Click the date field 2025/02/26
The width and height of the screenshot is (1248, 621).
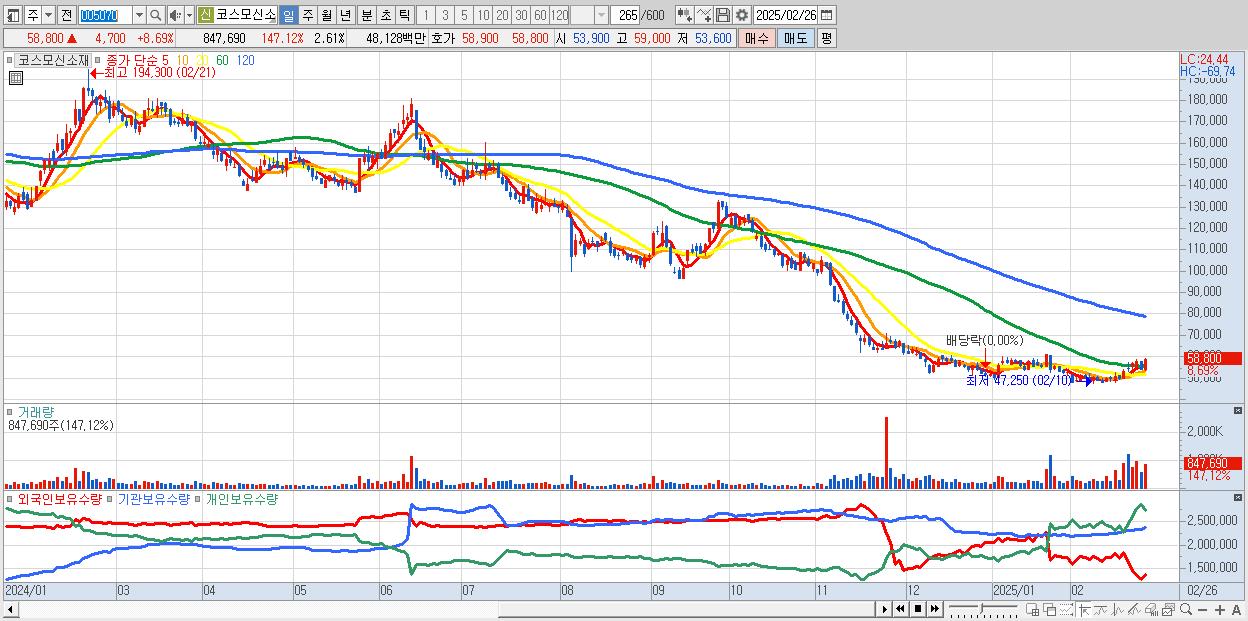click(786, 15)
